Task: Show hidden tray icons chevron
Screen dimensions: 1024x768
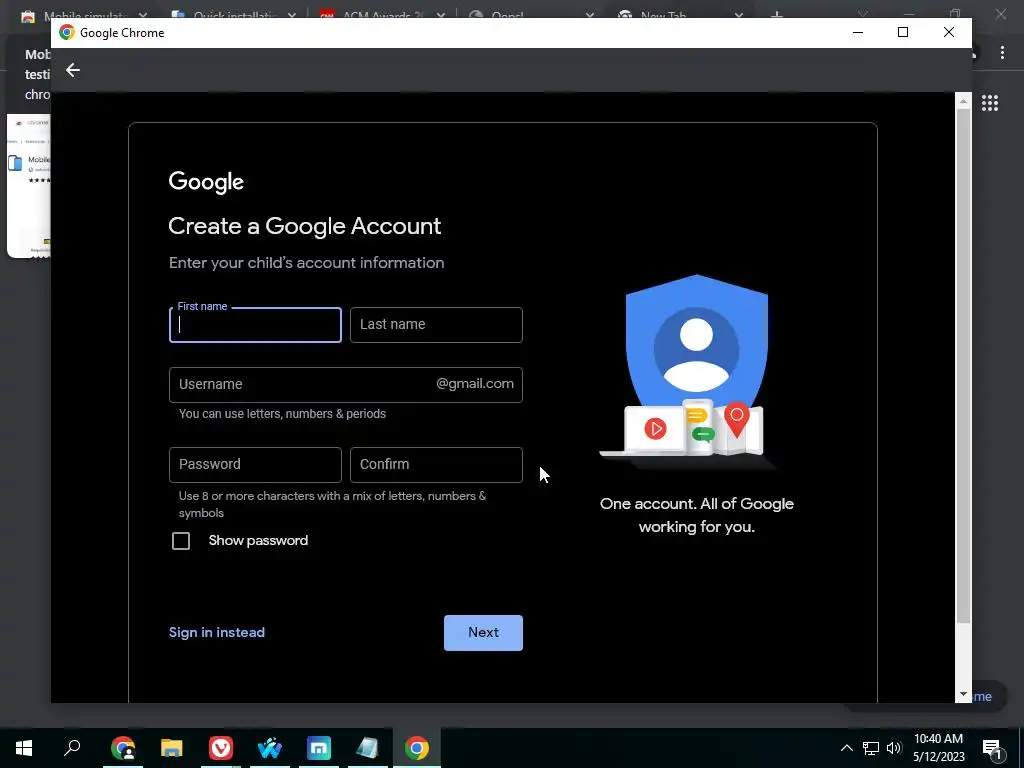Action: (x=846, y=748)
